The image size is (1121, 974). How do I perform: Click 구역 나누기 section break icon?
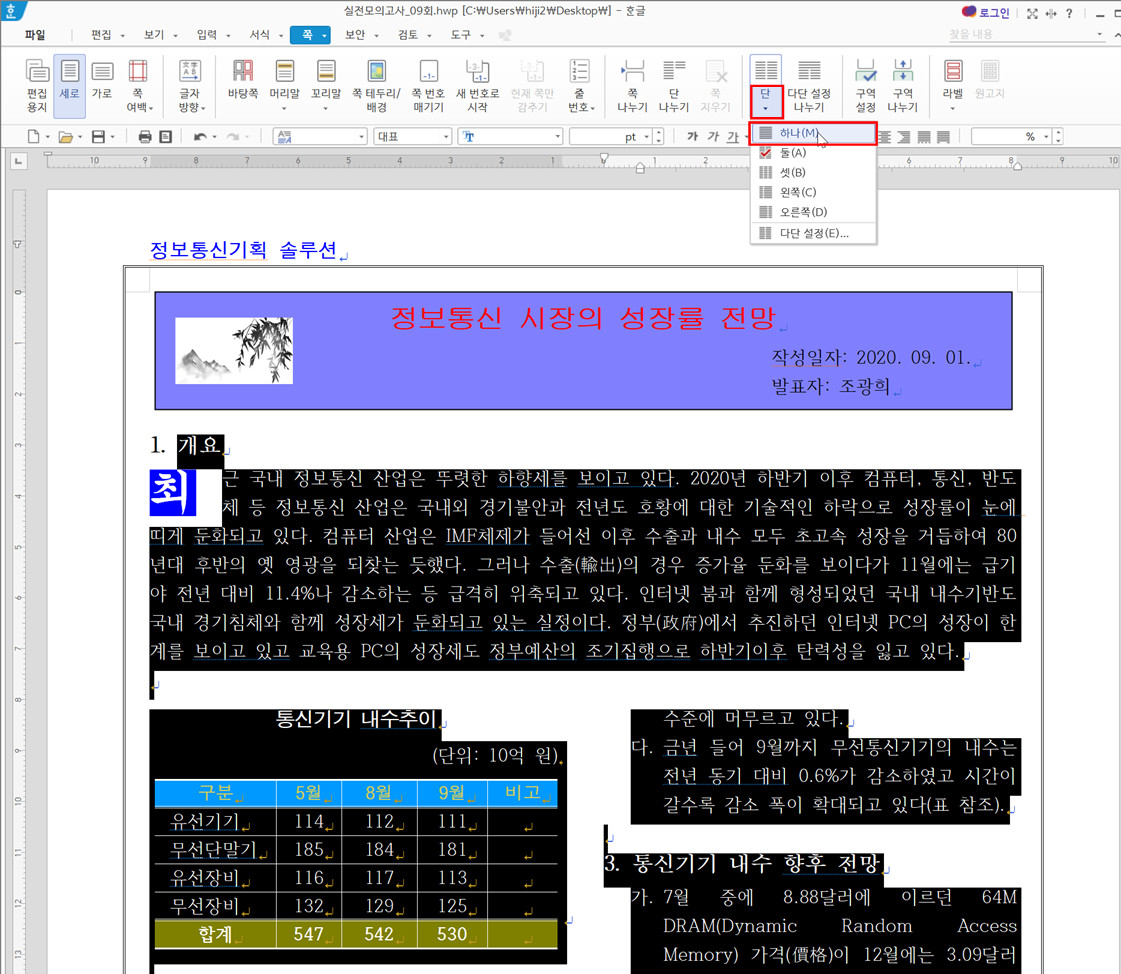coord(903,86)
